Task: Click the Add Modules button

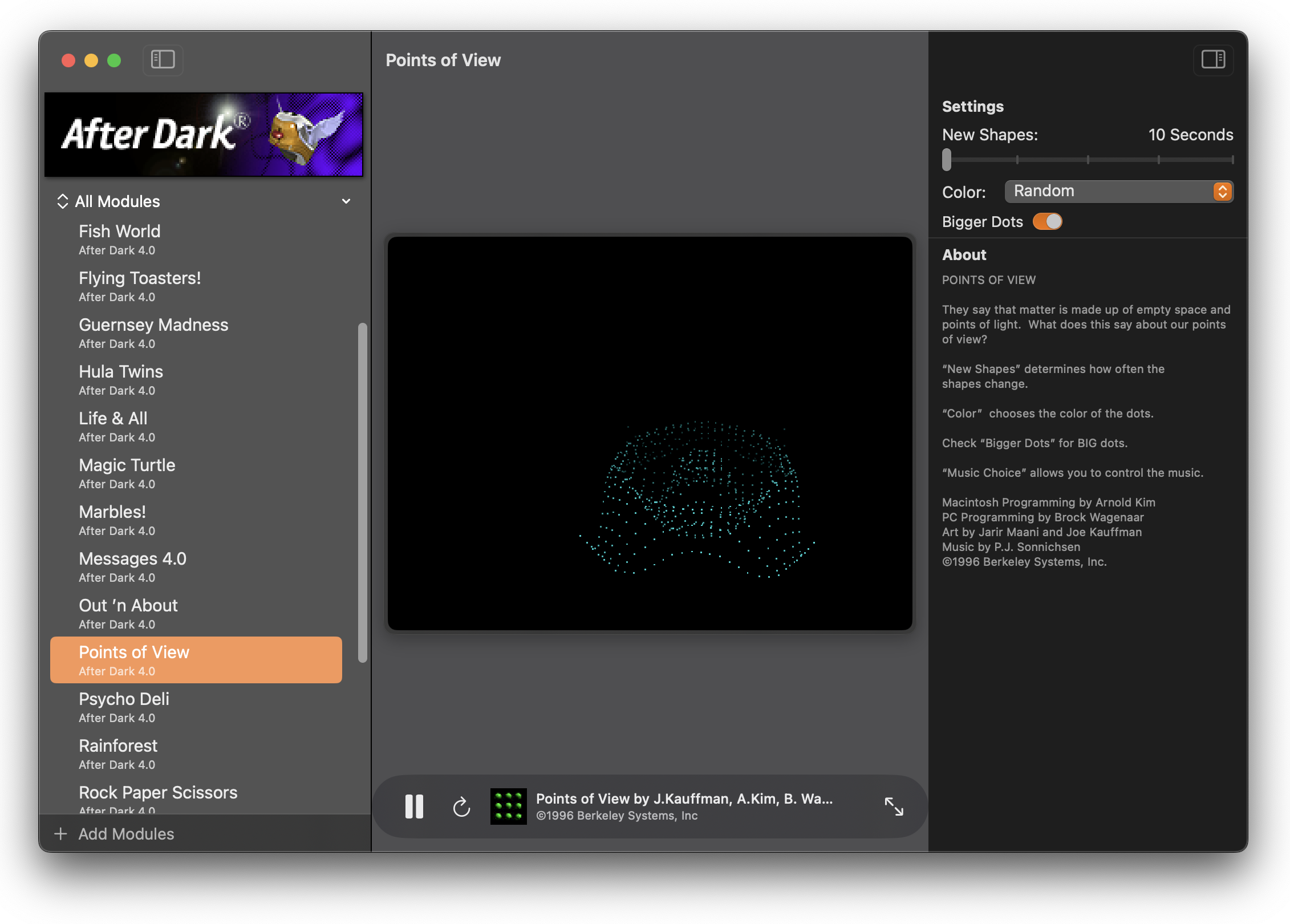Action: 114,834
